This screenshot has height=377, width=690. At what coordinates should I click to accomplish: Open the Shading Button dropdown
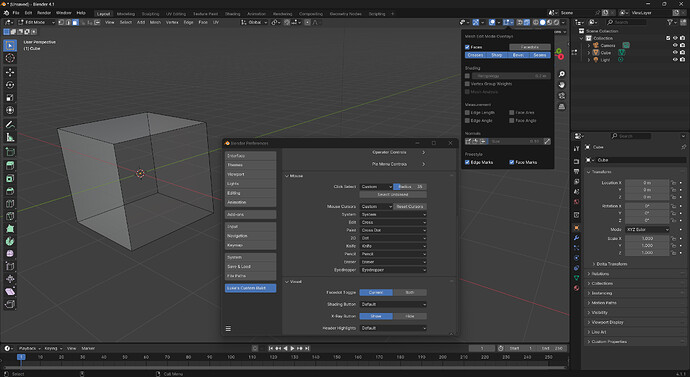[x=393, y=304]
